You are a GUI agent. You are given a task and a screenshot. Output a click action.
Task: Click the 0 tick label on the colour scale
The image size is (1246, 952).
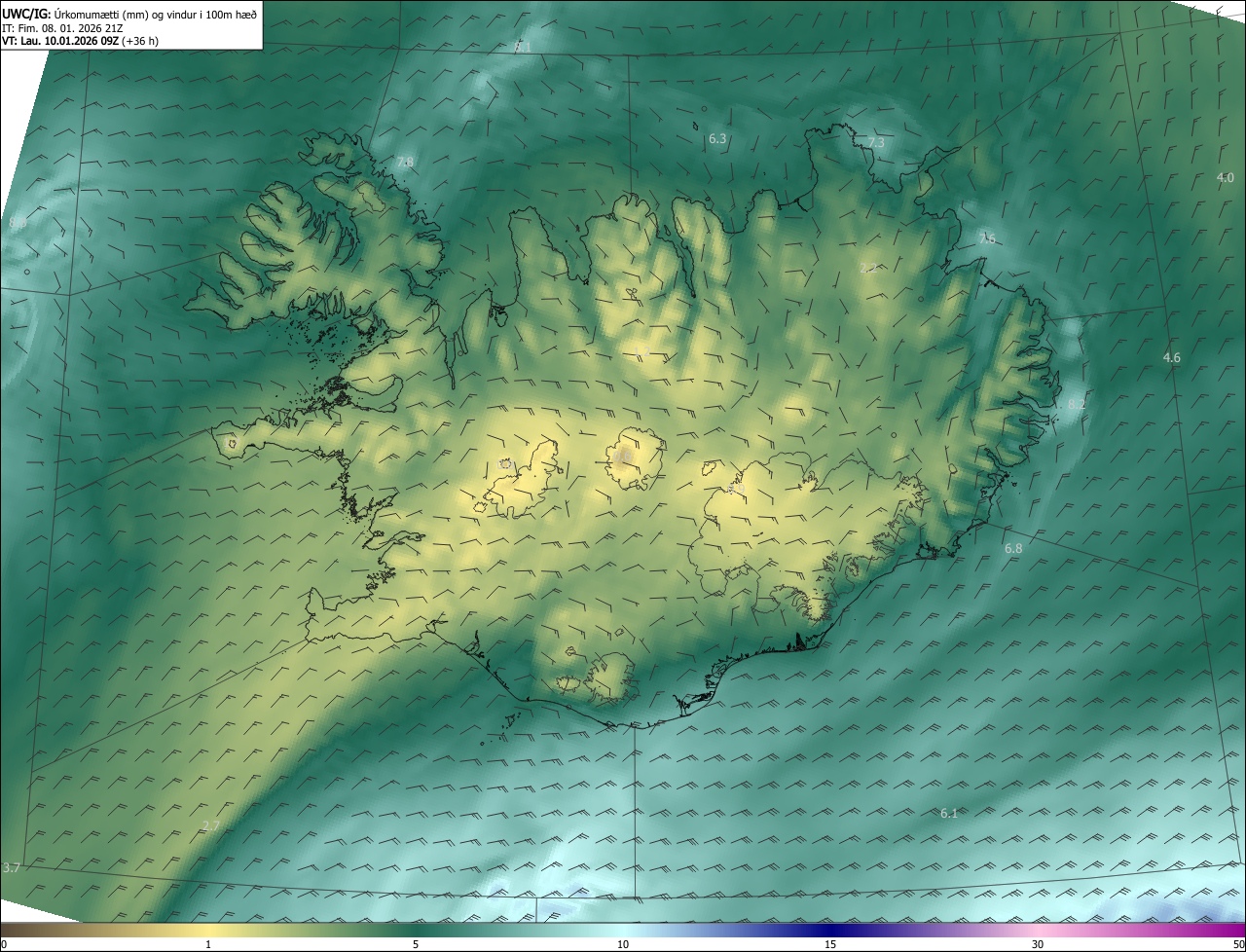click(x=4, y=944)
